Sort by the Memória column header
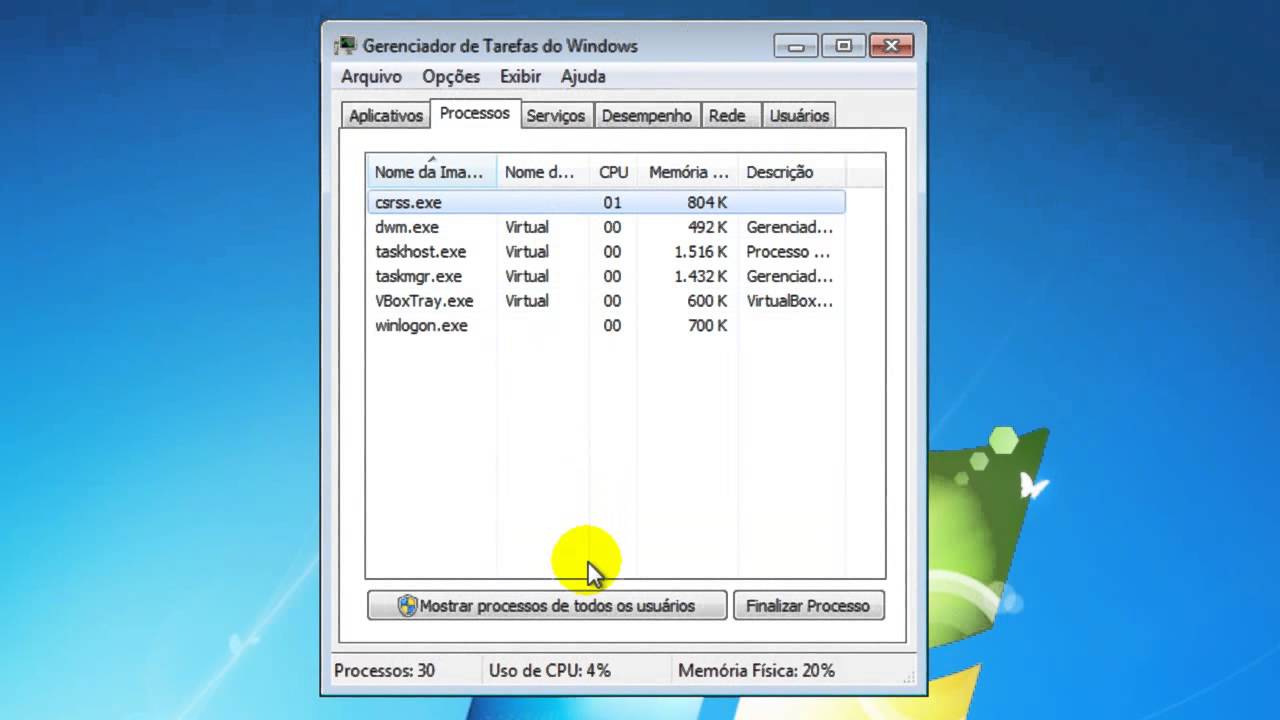 point(688,172)
